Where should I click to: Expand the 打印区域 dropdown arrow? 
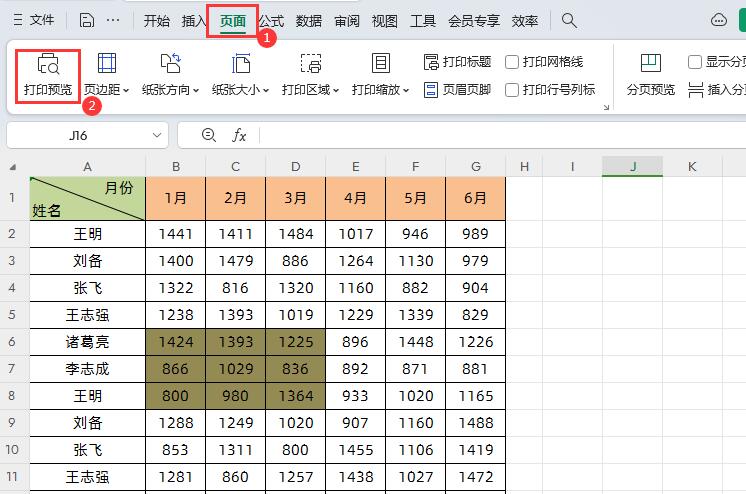click(336, 90)
